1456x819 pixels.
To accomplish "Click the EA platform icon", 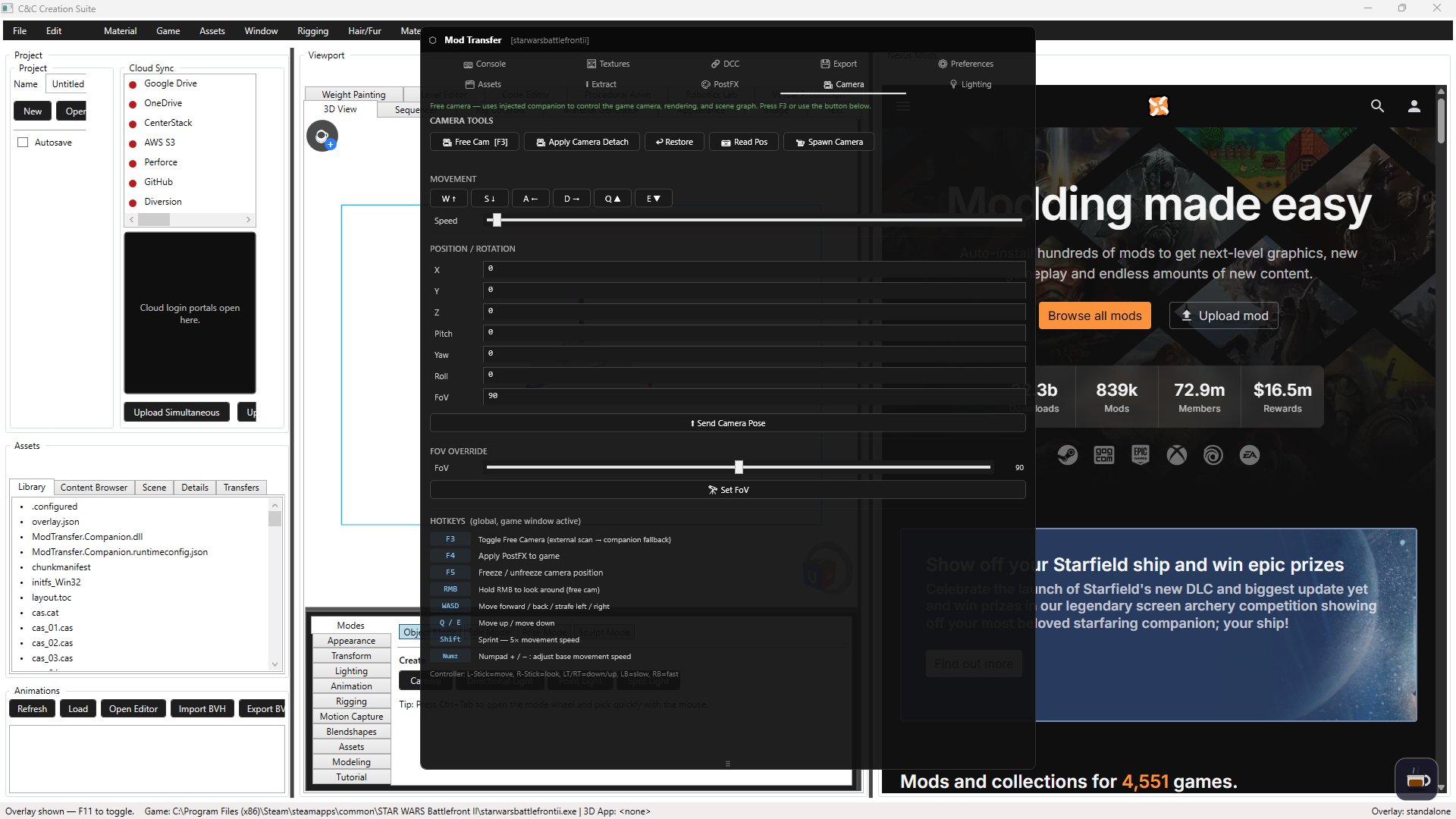I will 1249,455.
